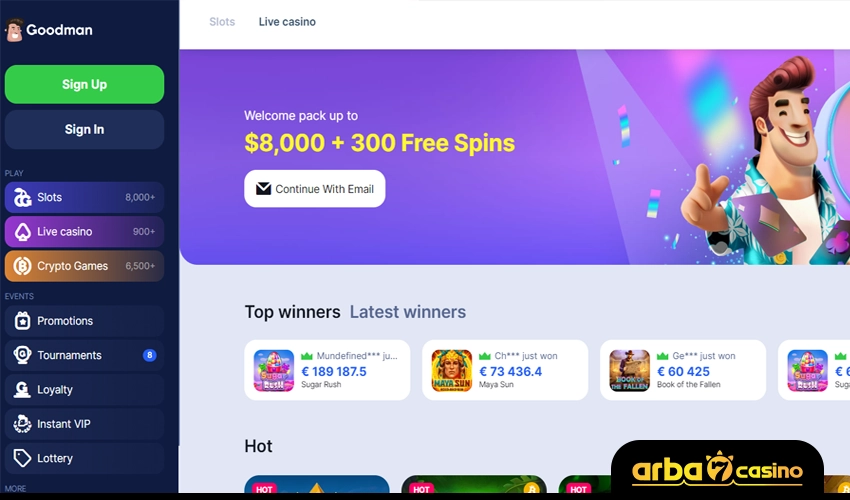Switch to the Slots top tab

pos(222,22)
